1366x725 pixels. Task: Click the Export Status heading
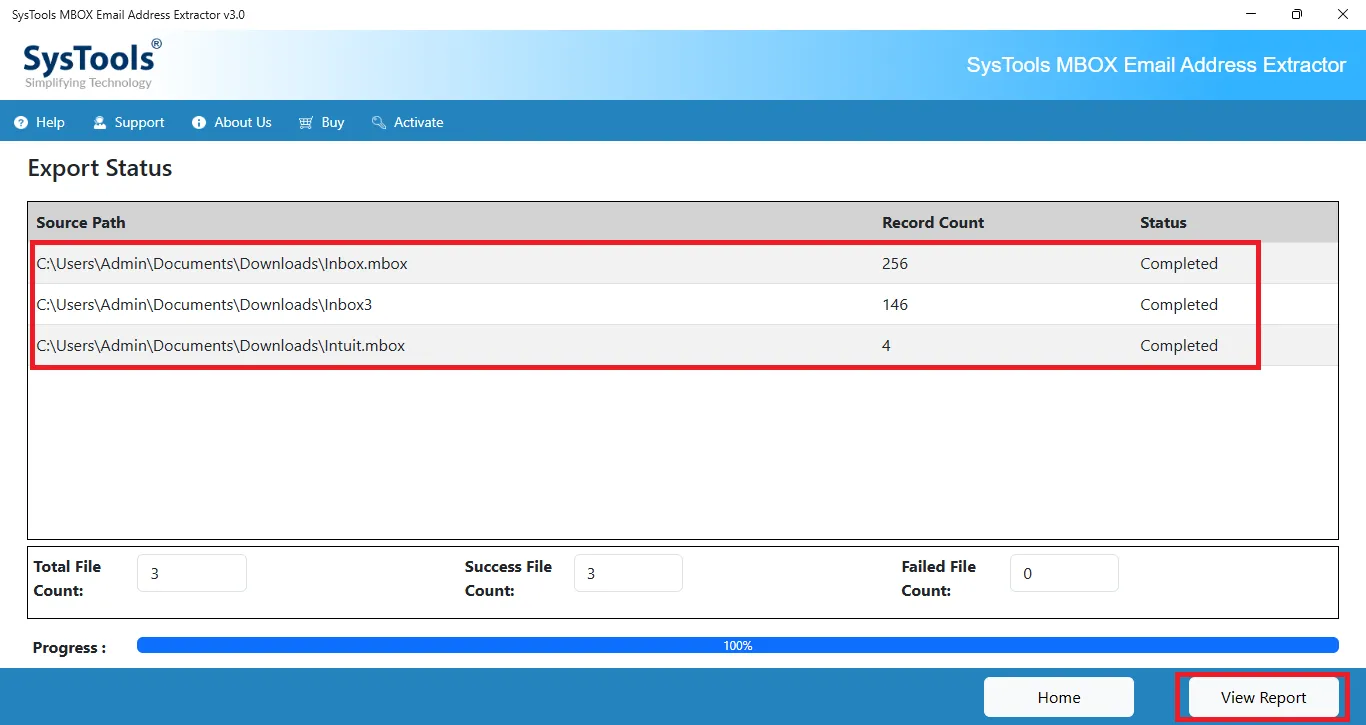point(100,168)
